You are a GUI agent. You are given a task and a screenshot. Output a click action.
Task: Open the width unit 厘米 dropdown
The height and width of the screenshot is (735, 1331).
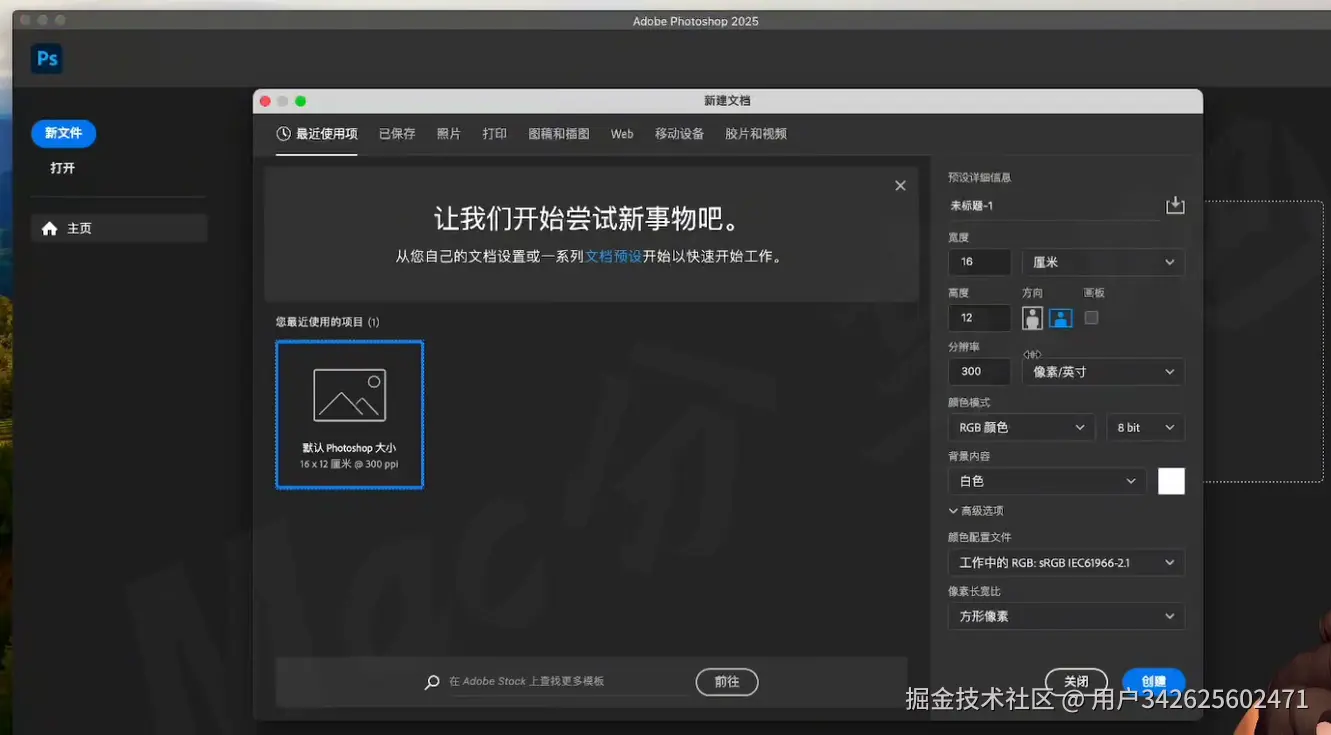1103,262
